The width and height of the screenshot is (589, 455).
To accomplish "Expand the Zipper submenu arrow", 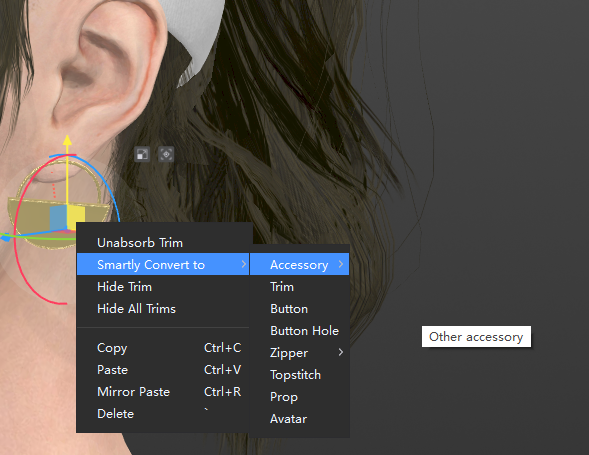I will click(340, 352).
